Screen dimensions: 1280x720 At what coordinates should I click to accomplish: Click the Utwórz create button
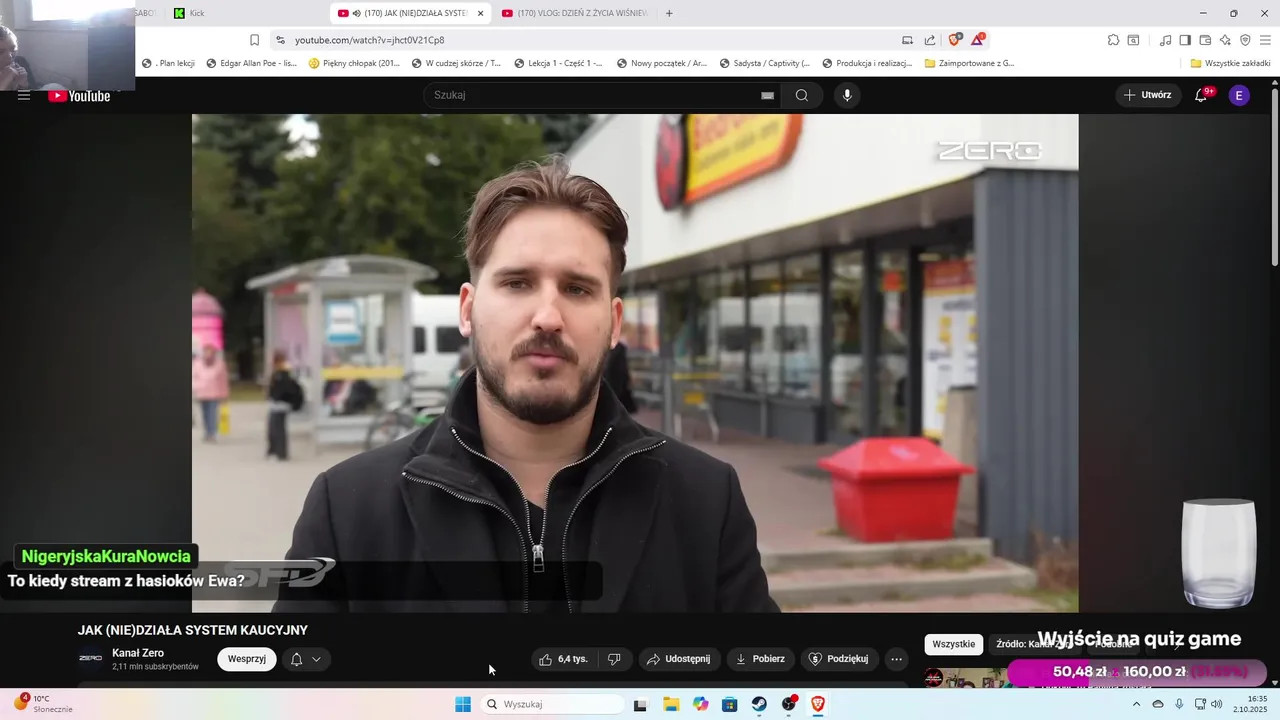coord(1147,95)
